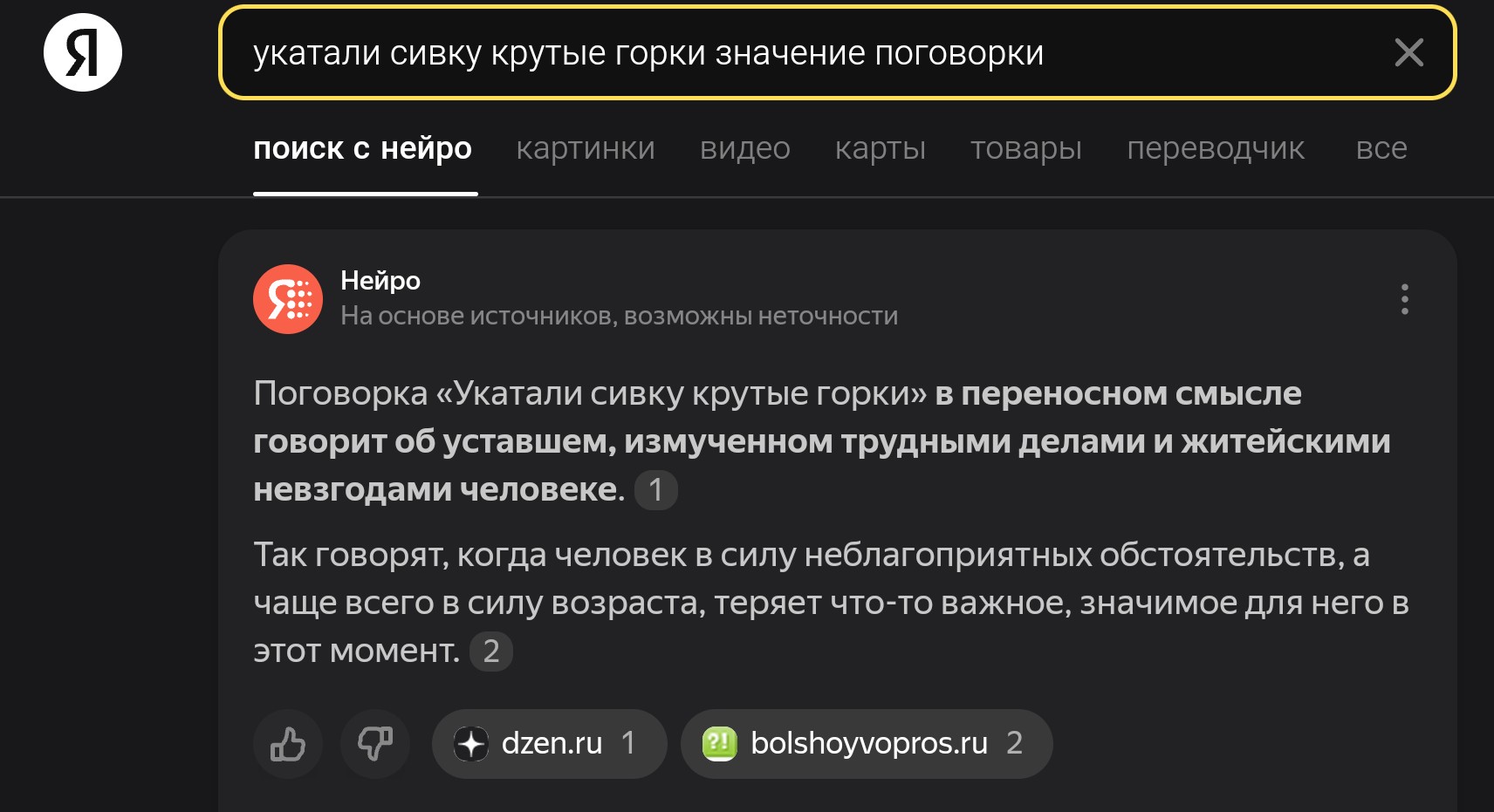Click the Нейро title text

coord(380,280)
